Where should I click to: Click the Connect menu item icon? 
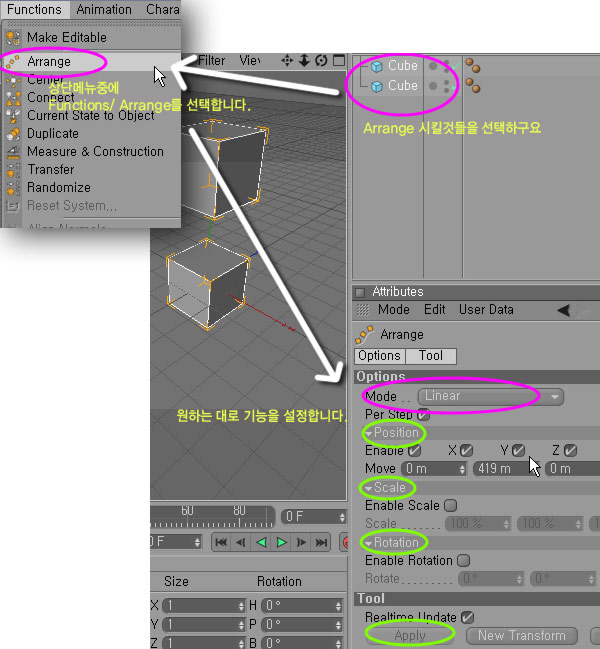pyautogui.click(x=13, y=98)
